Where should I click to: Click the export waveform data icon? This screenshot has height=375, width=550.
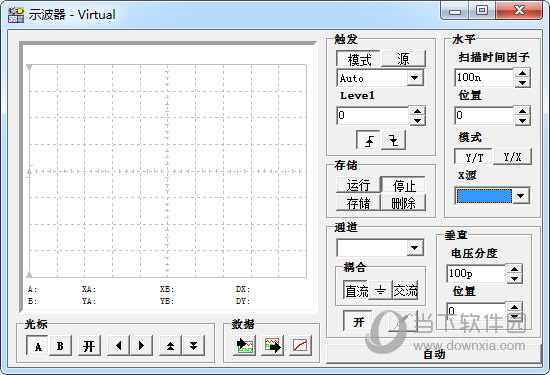click(x=273, y=346)
